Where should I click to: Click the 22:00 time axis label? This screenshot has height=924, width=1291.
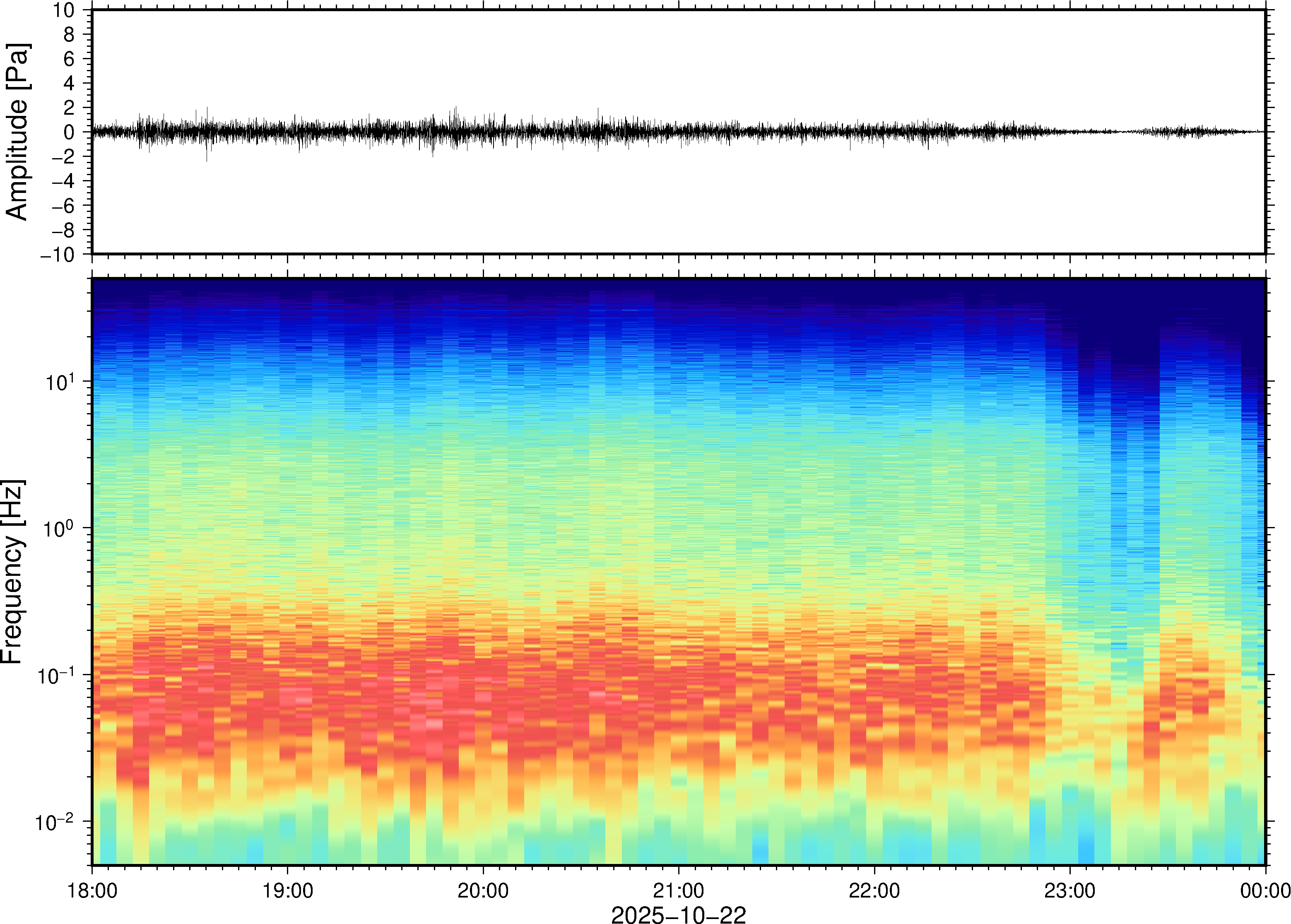coord(874,890)
